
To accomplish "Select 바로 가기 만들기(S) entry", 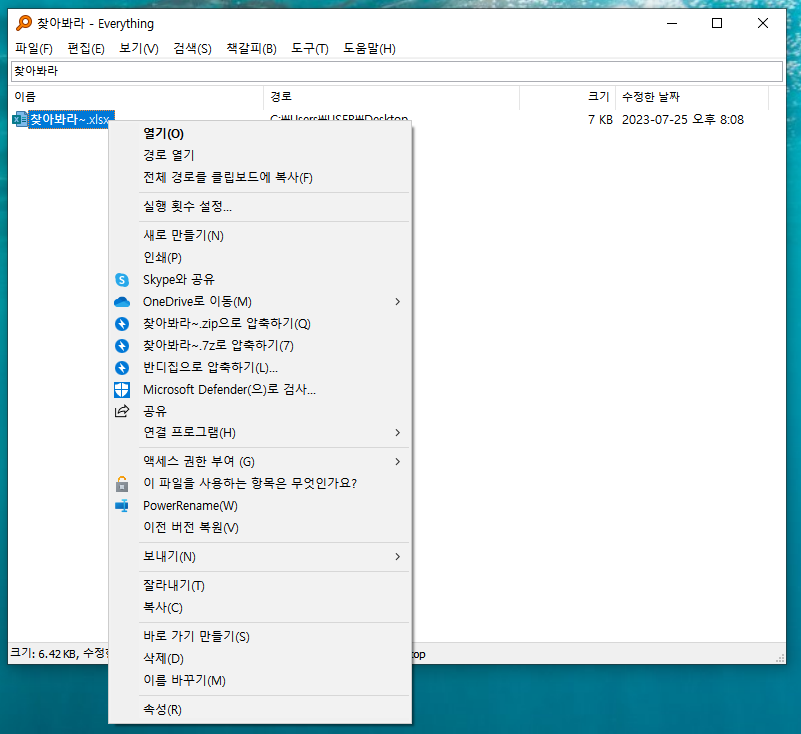I will pyautogui.click(x=260, y=636).
